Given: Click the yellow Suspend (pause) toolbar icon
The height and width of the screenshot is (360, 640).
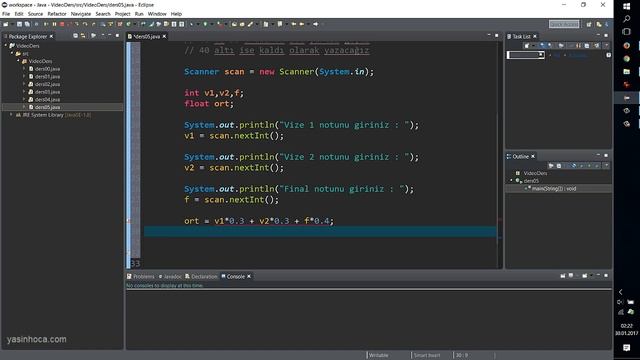Looking at the screenshot, I should click(54, 24).
